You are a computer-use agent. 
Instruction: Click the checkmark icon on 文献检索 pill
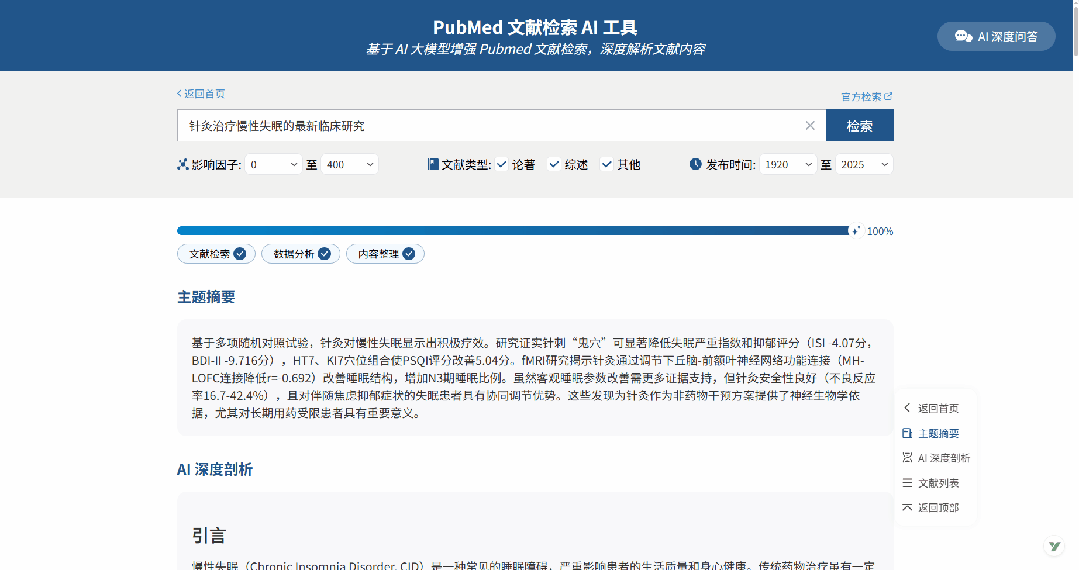click(239, 254)
